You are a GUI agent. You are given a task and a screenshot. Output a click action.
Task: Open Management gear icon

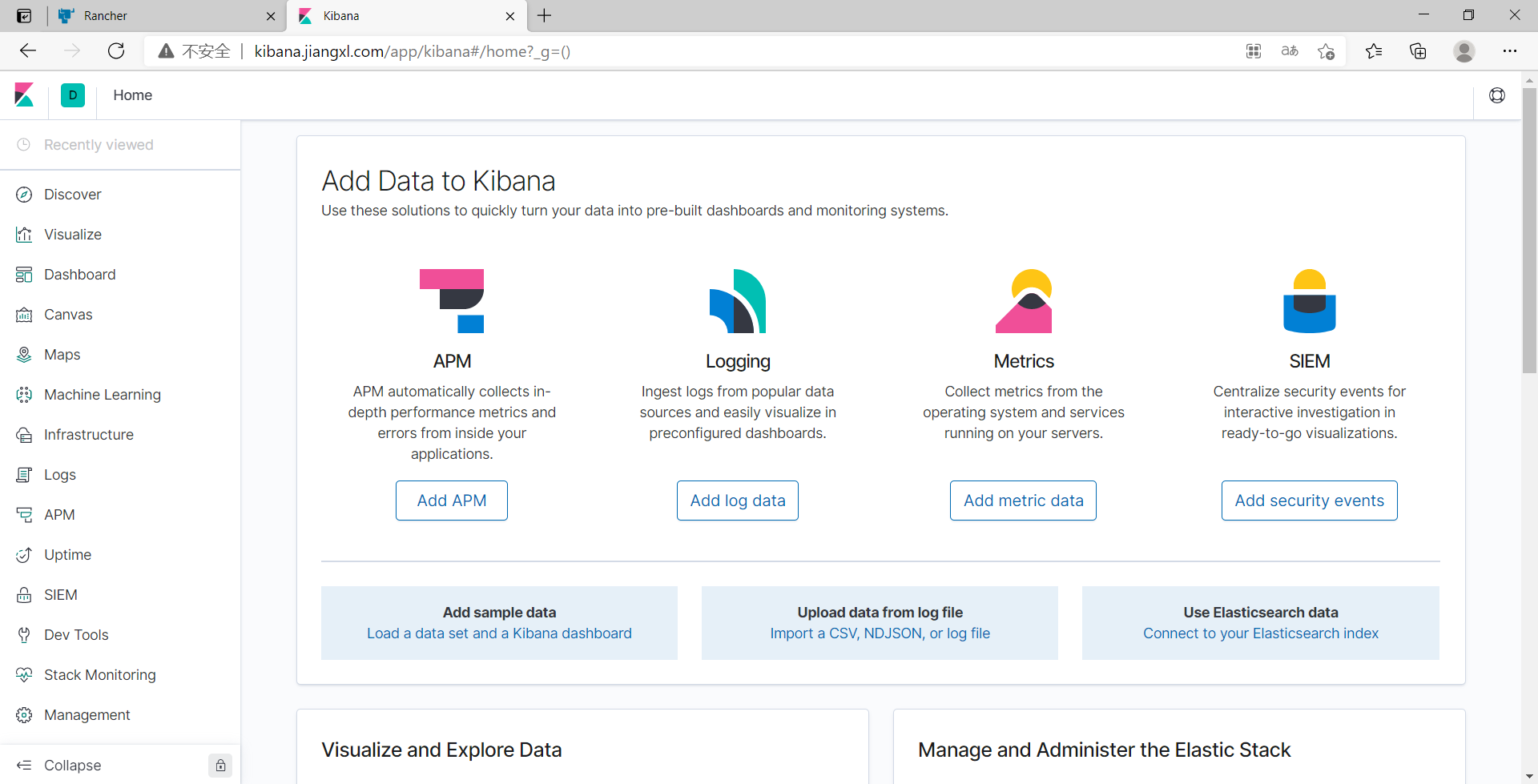[24, 715]
